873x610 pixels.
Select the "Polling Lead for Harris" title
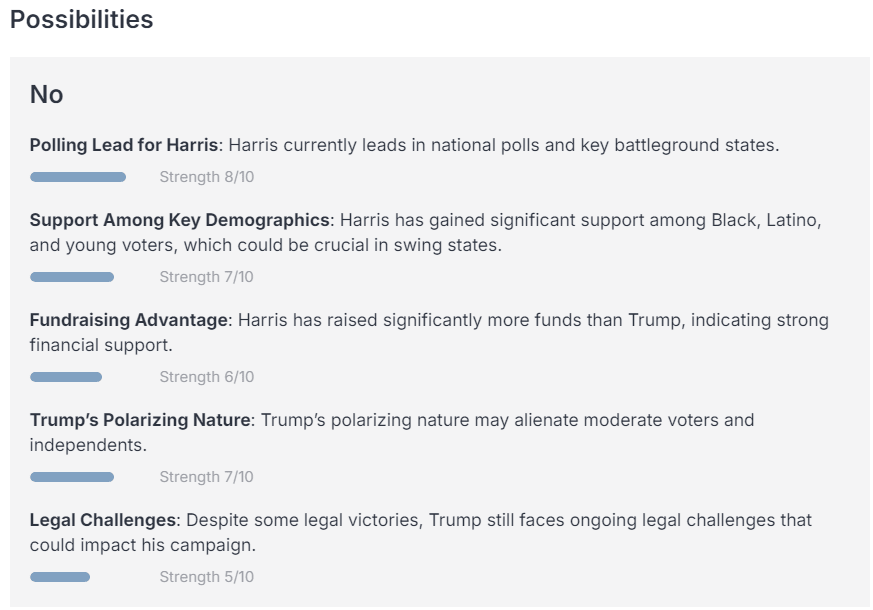point(123,145)
